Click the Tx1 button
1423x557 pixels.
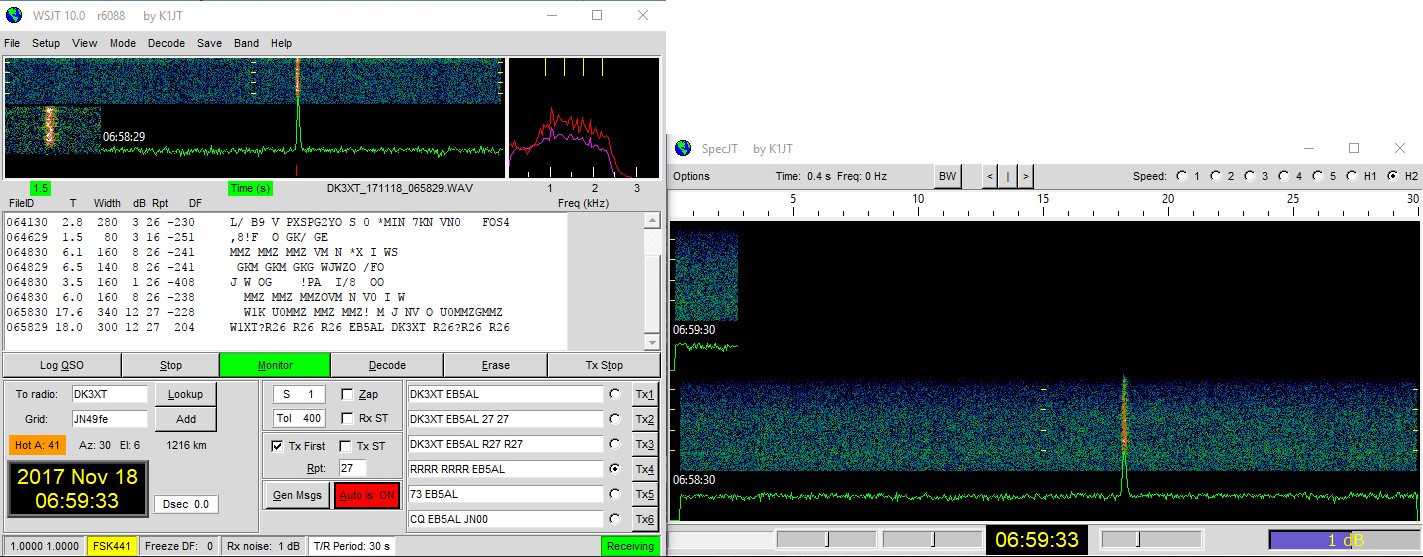coord(645,394)
